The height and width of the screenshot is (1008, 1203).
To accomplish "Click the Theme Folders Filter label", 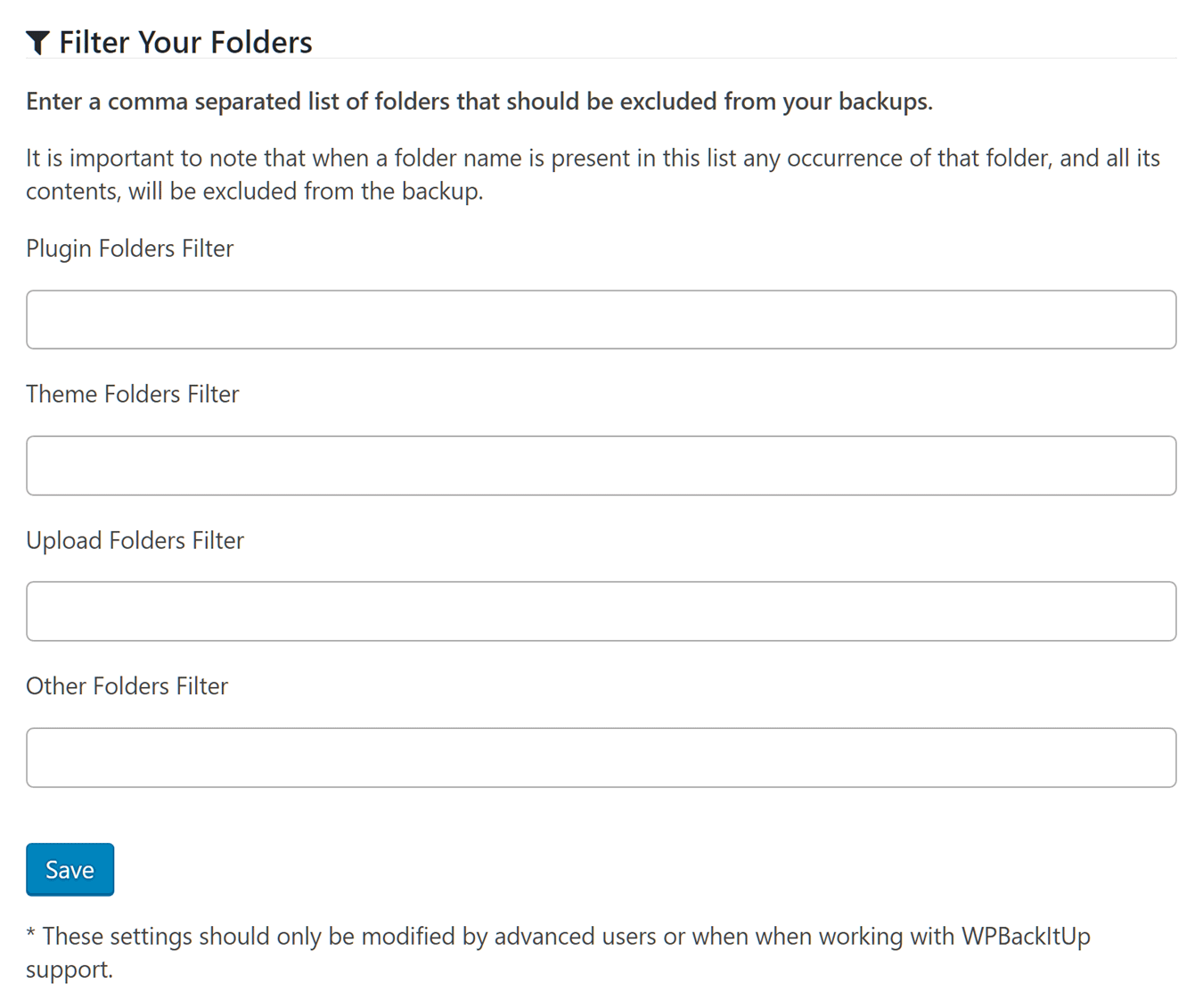I will pos(132,394).
